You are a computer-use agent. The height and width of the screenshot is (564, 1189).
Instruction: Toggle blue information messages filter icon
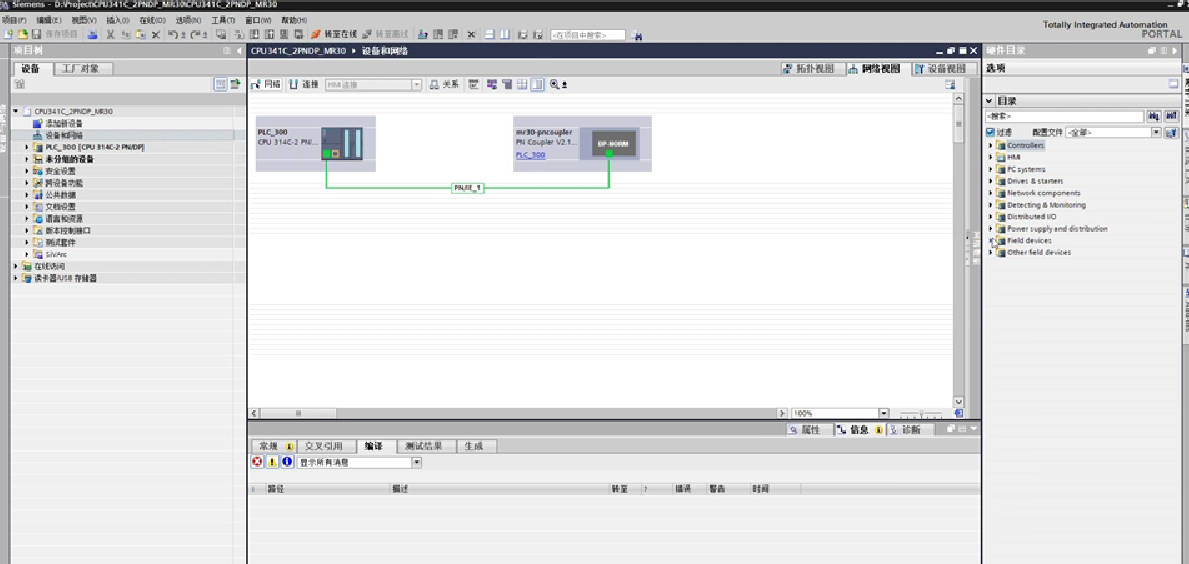287,462
